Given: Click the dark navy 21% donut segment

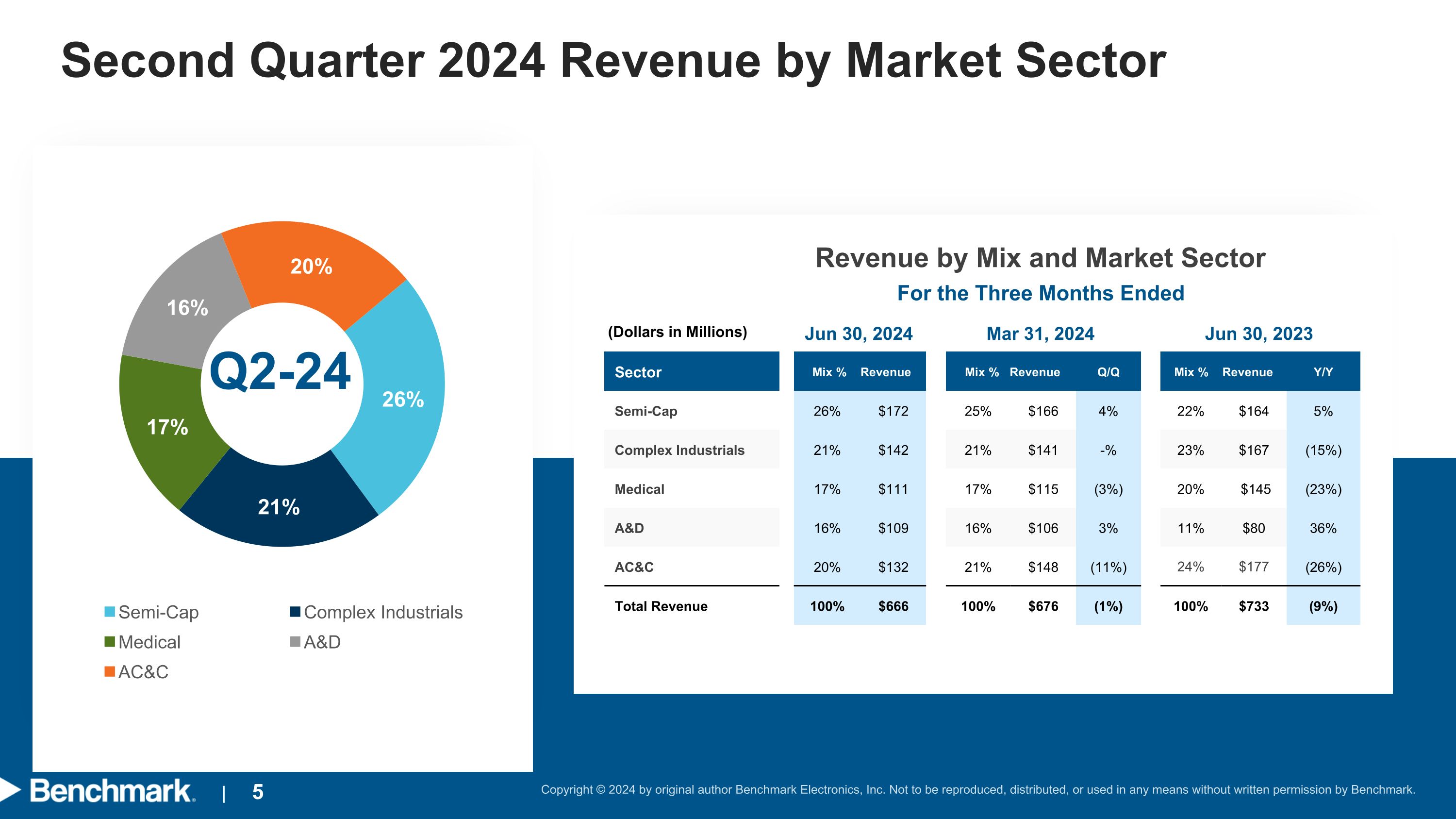Looking at the screenshot, I should [x=279, y=507].
